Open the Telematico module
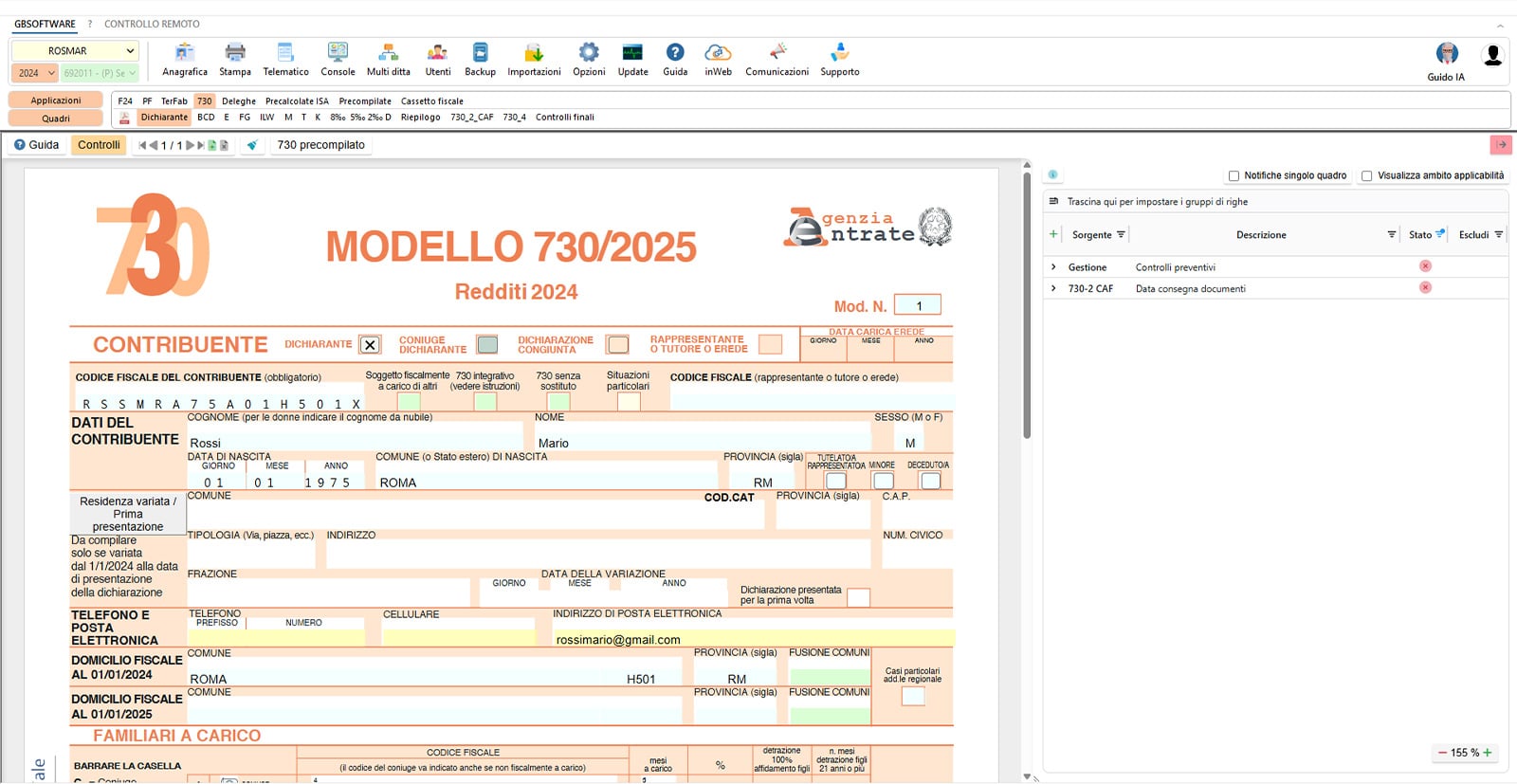This screenshot has height=784, width=1517. pos(285,59)
